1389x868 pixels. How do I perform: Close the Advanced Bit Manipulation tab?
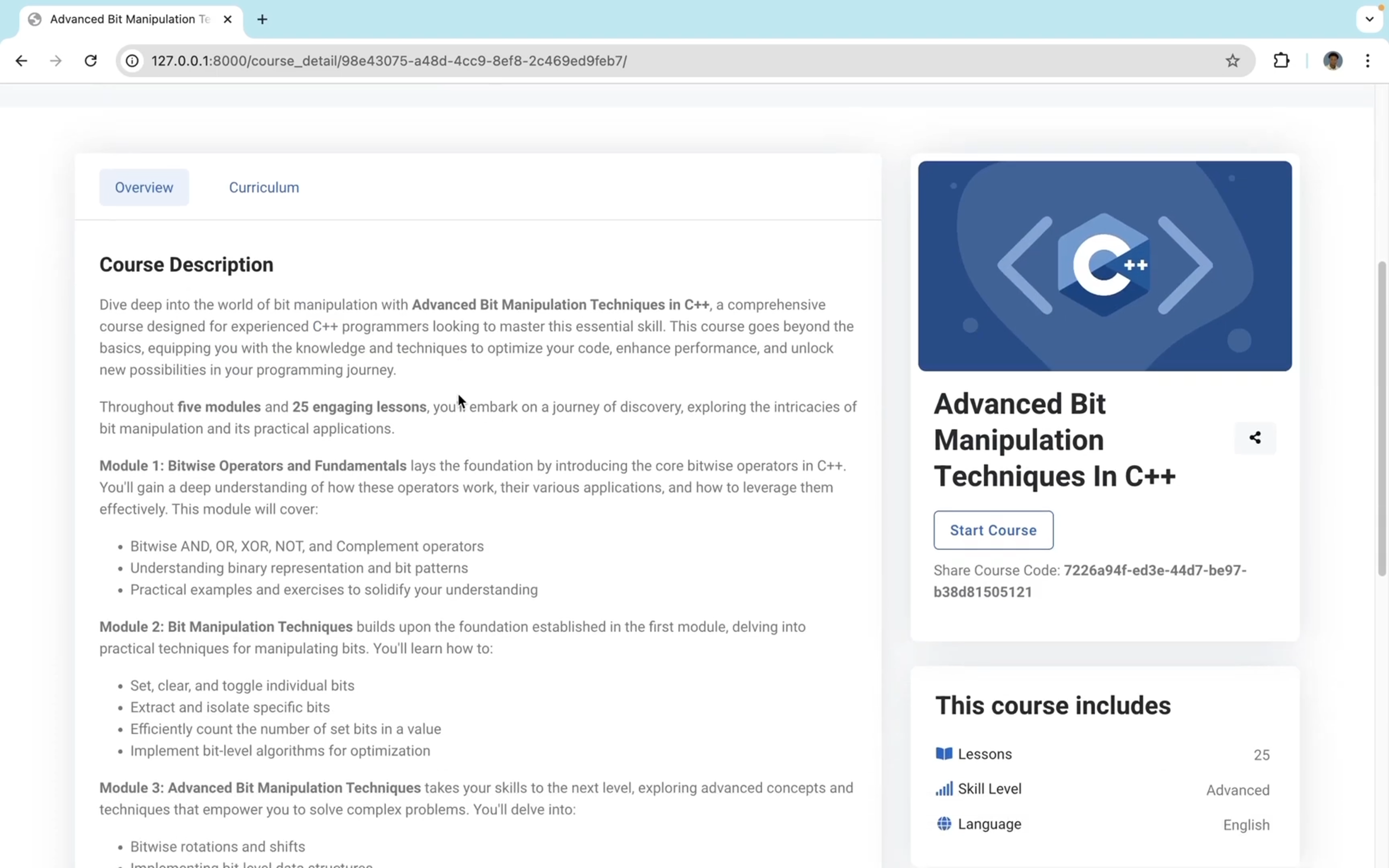click(228, 19)
